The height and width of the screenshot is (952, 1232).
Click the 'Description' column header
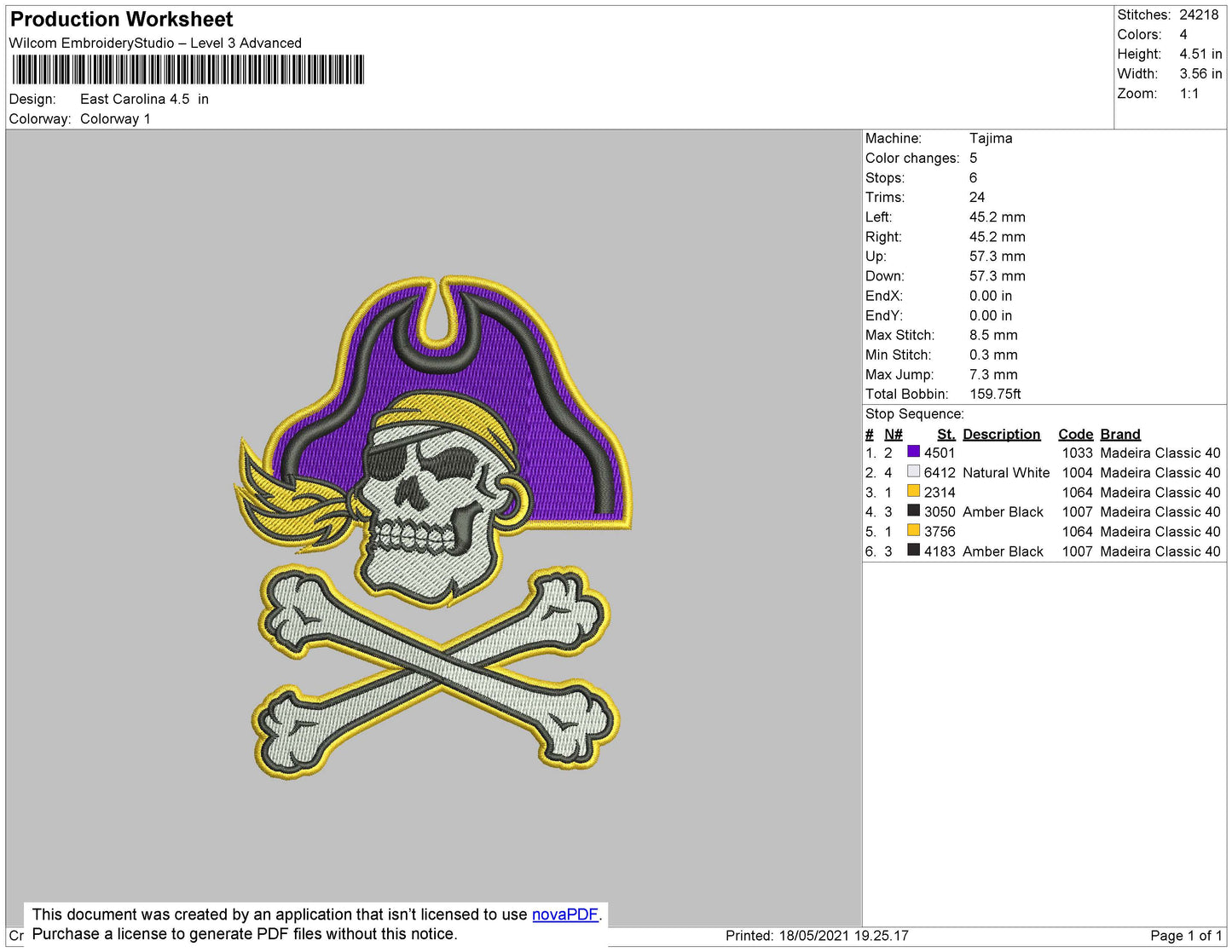(1001, 435)
